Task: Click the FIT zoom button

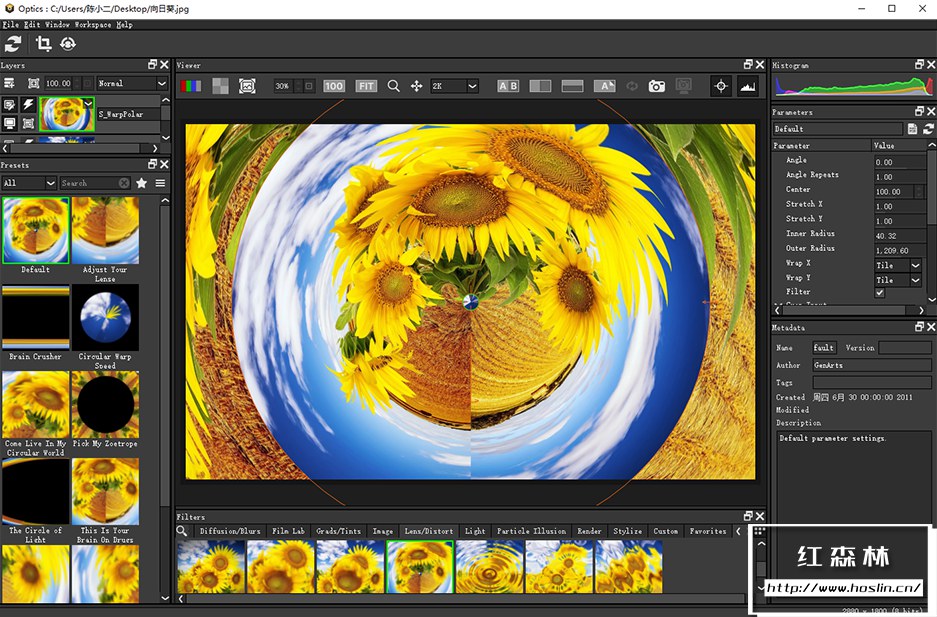Action: 366,86
